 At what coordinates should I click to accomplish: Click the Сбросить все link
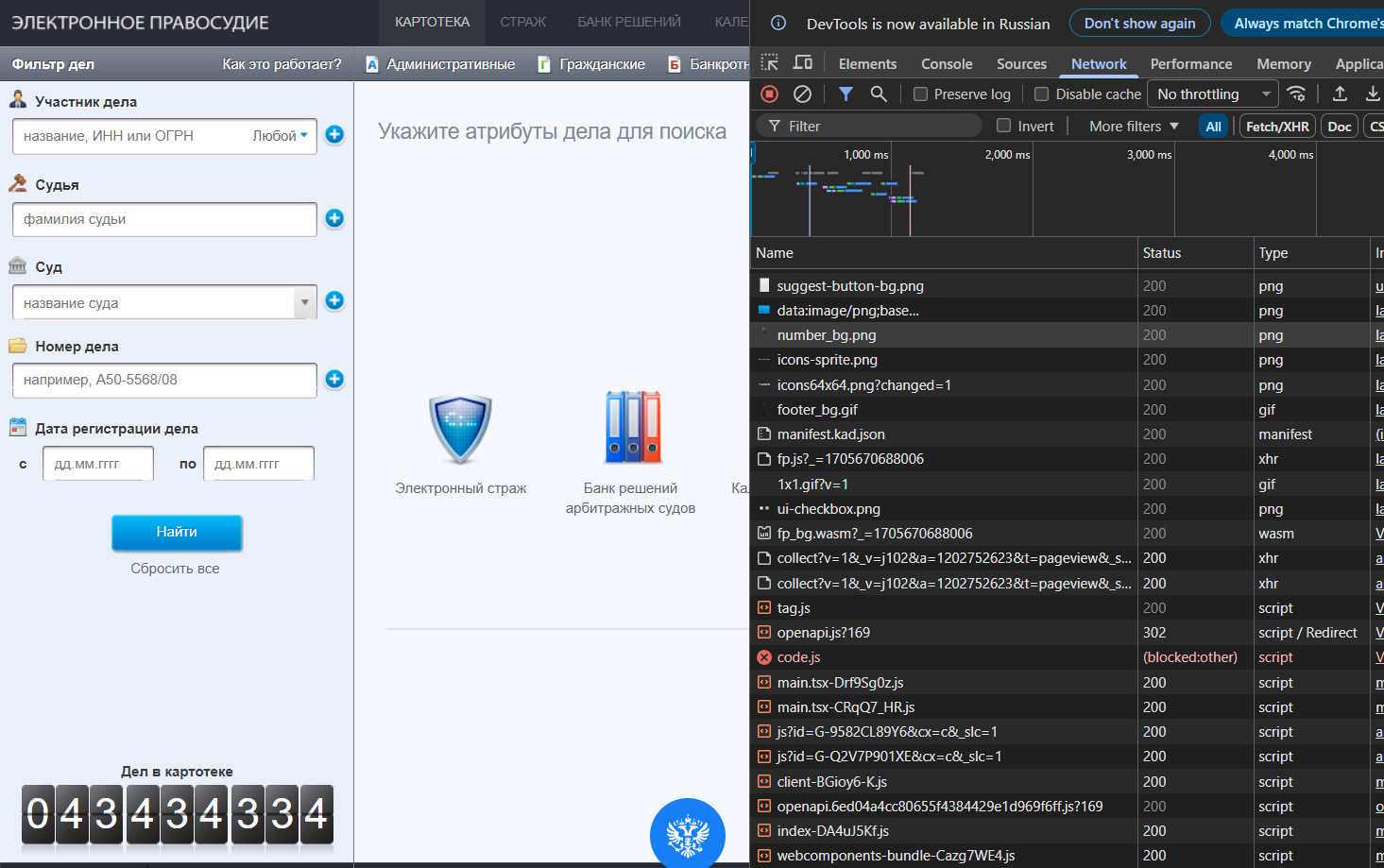tap(176, 568)
